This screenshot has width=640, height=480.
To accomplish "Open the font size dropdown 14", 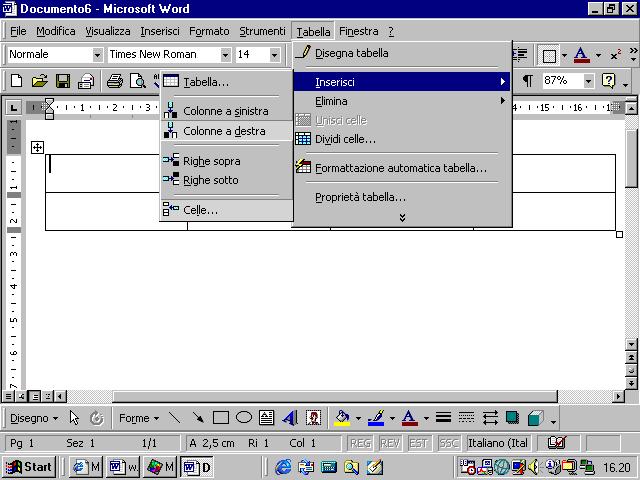I will 274,55.
